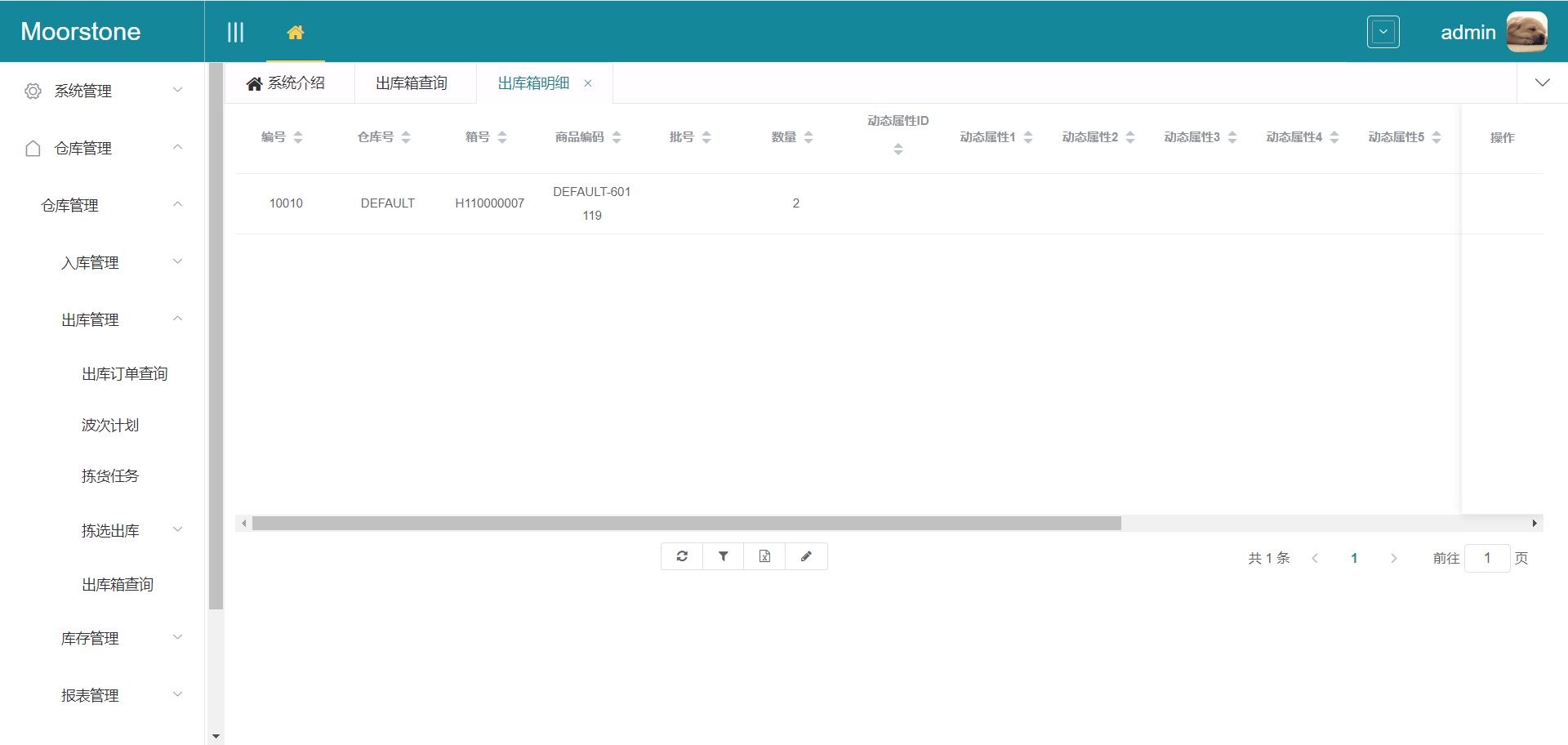The width and height of the screenshot is (1568, 745).
Task: Close the 出库箱明细 tab
Action: pos(588,83)
